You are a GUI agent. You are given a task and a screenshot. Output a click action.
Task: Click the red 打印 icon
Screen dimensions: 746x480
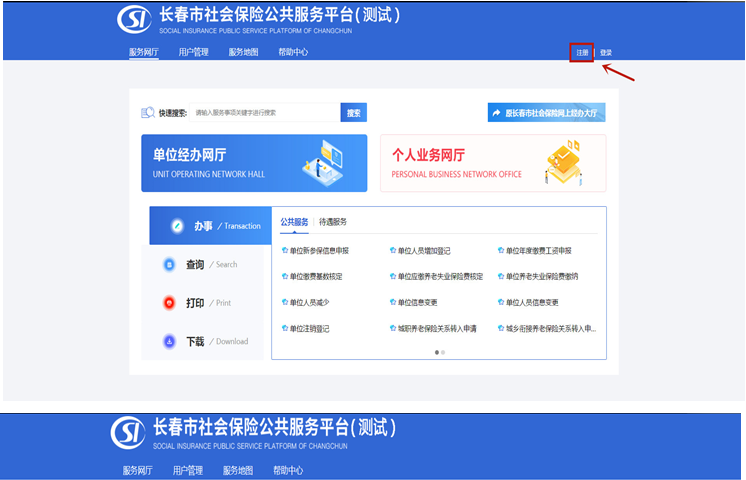point(169,303)
